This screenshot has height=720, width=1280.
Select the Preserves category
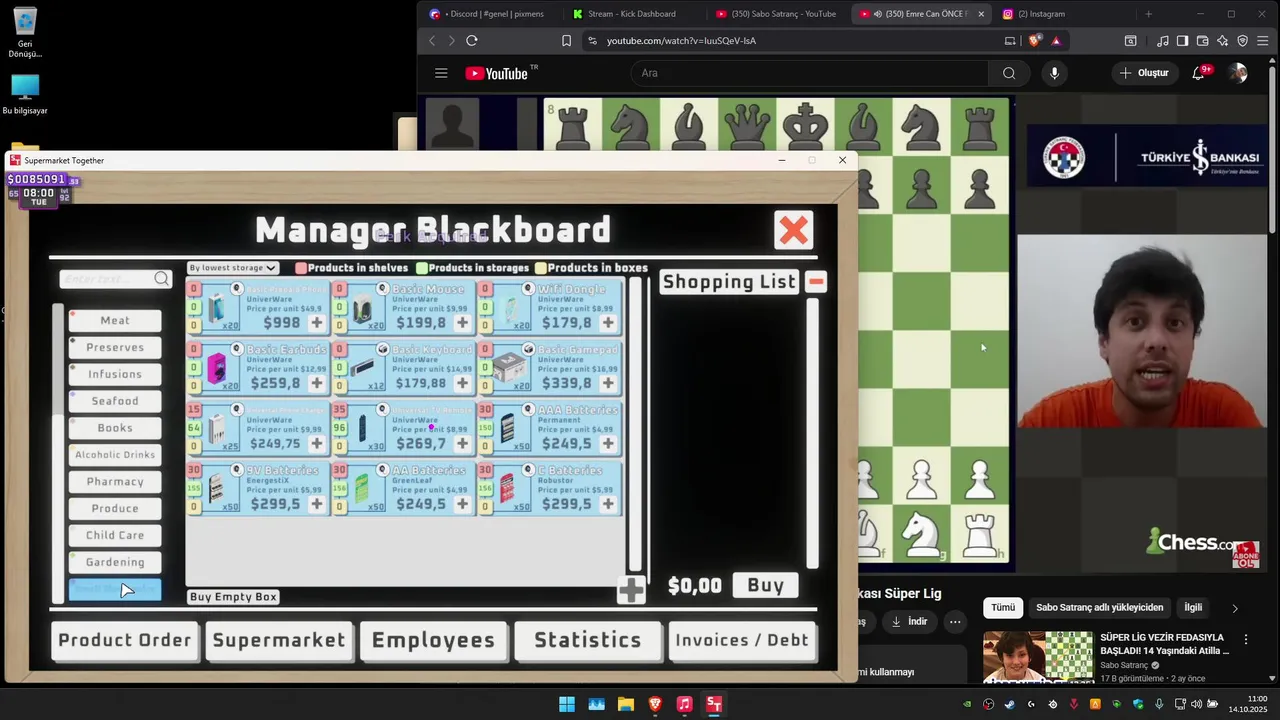tap(115, 347)
